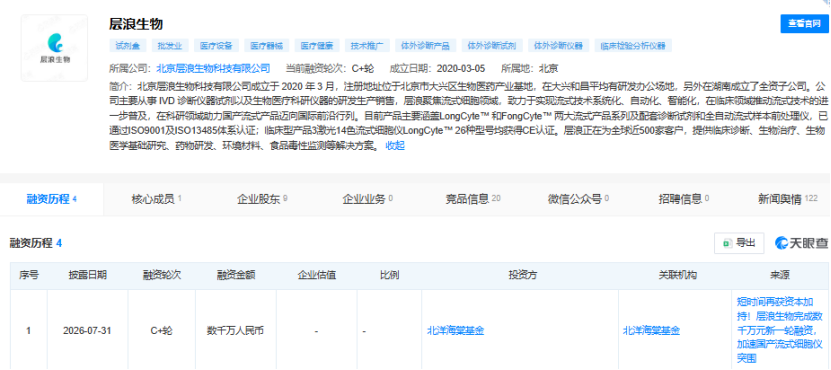This screenshot has width=831, height=370.
Task: Switch to the 融资历程 tab
Action: [51, 199]
